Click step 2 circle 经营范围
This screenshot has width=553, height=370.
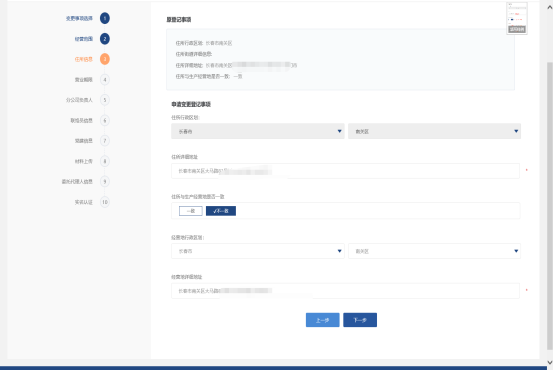pos(105,39)
